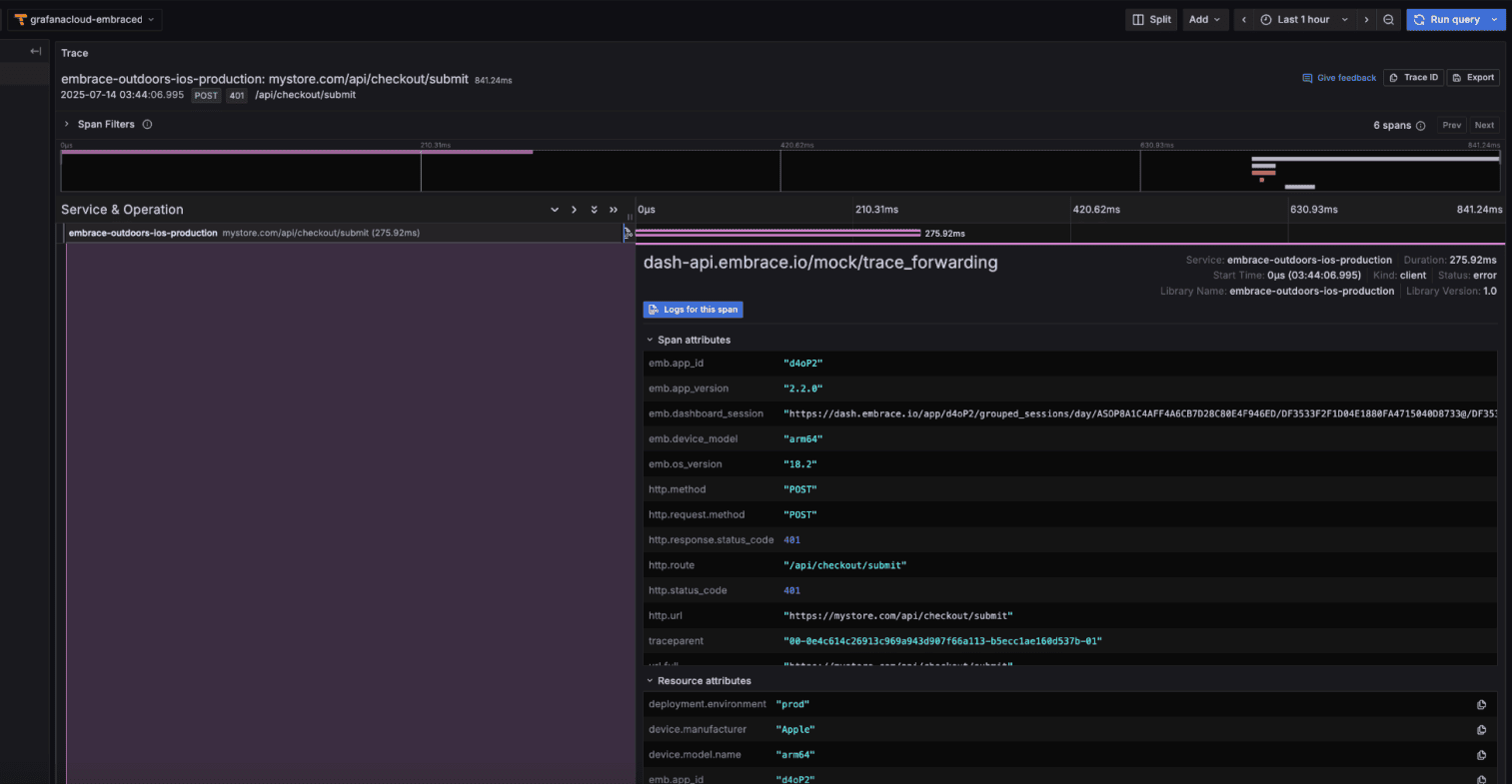Collapse the Resource attributes section
Image resolution: width=1512 pixels, height=784 pixels.
(650, 681)
